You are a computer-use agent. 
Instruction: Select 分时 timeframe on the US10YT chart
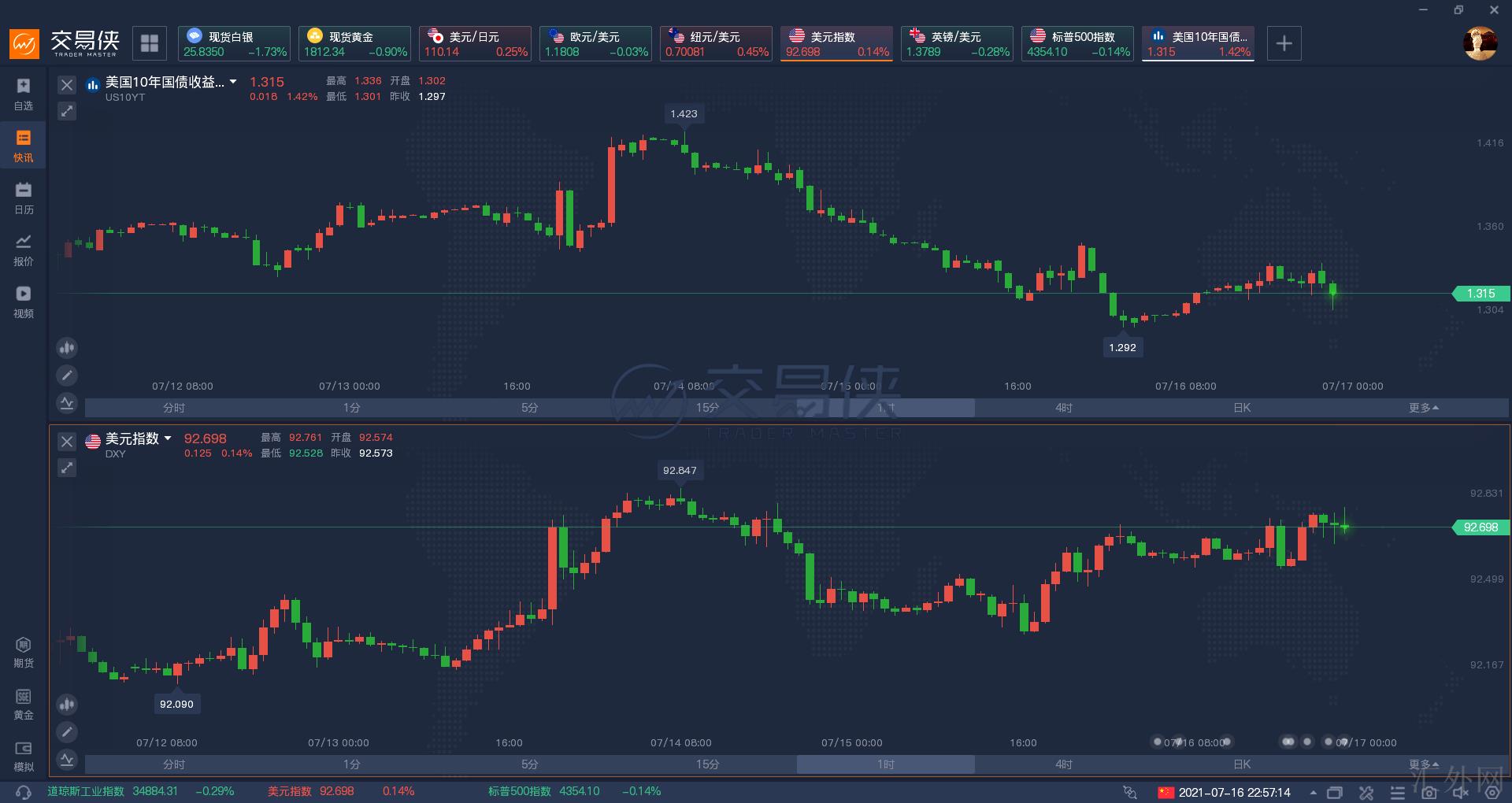coord(174,408)
